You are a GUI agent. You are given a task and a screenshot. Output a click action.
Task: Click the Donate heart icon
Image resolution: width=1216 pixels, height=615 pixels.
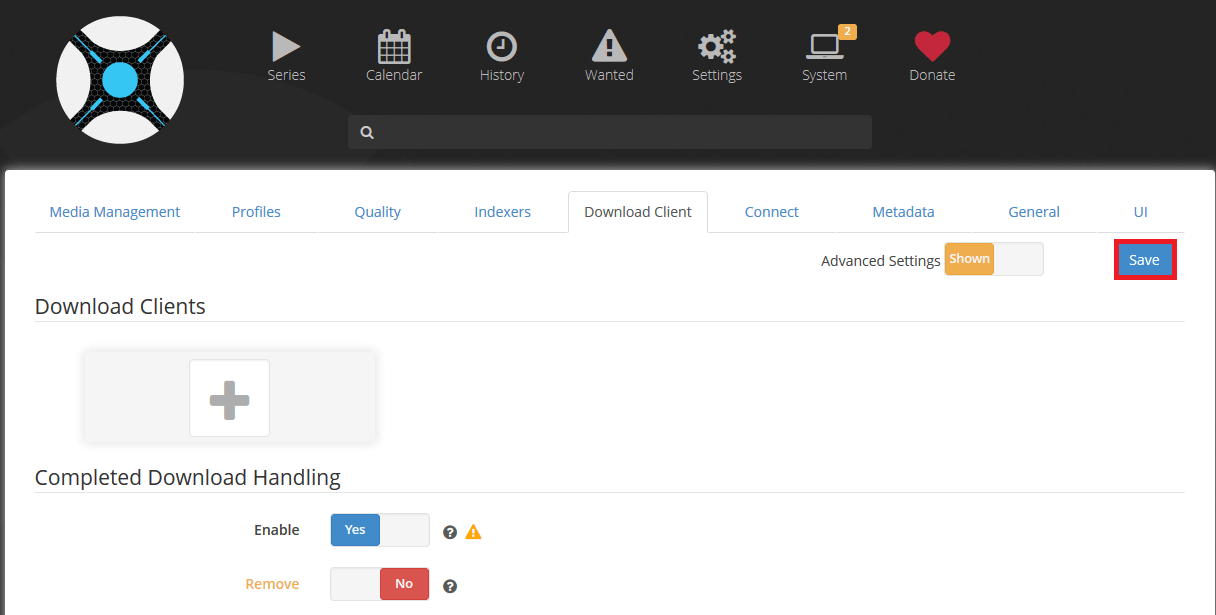click(932, 47)
